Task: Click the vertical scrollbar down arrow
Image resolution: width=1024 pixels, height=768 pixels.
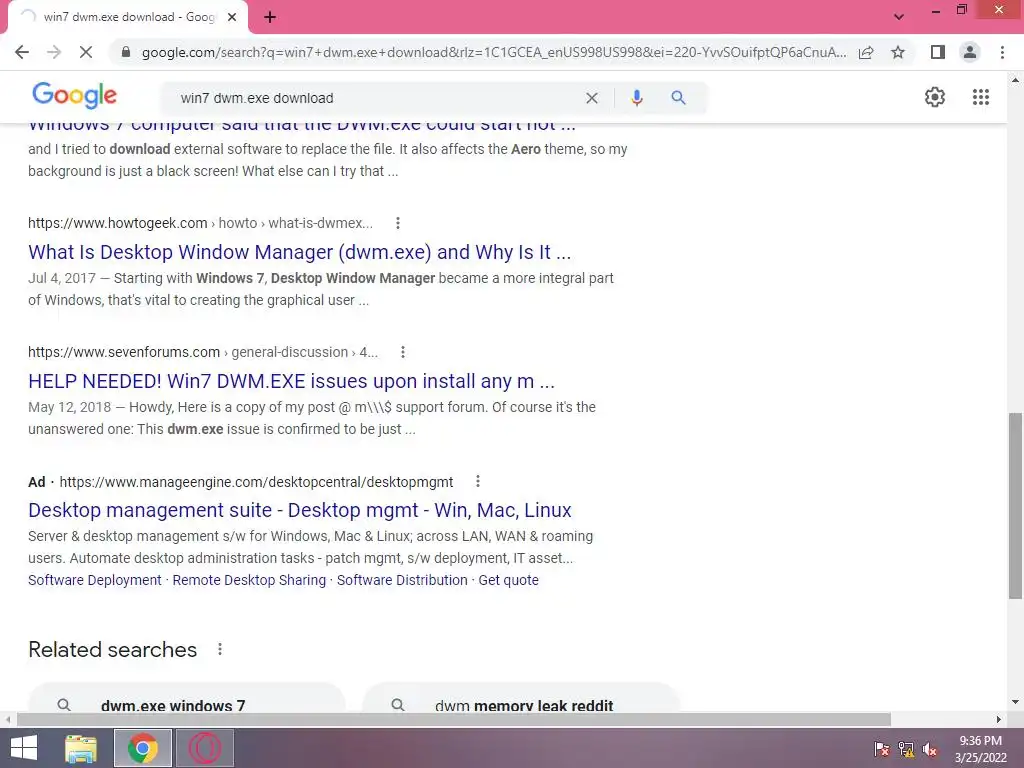Action: 1015,702
